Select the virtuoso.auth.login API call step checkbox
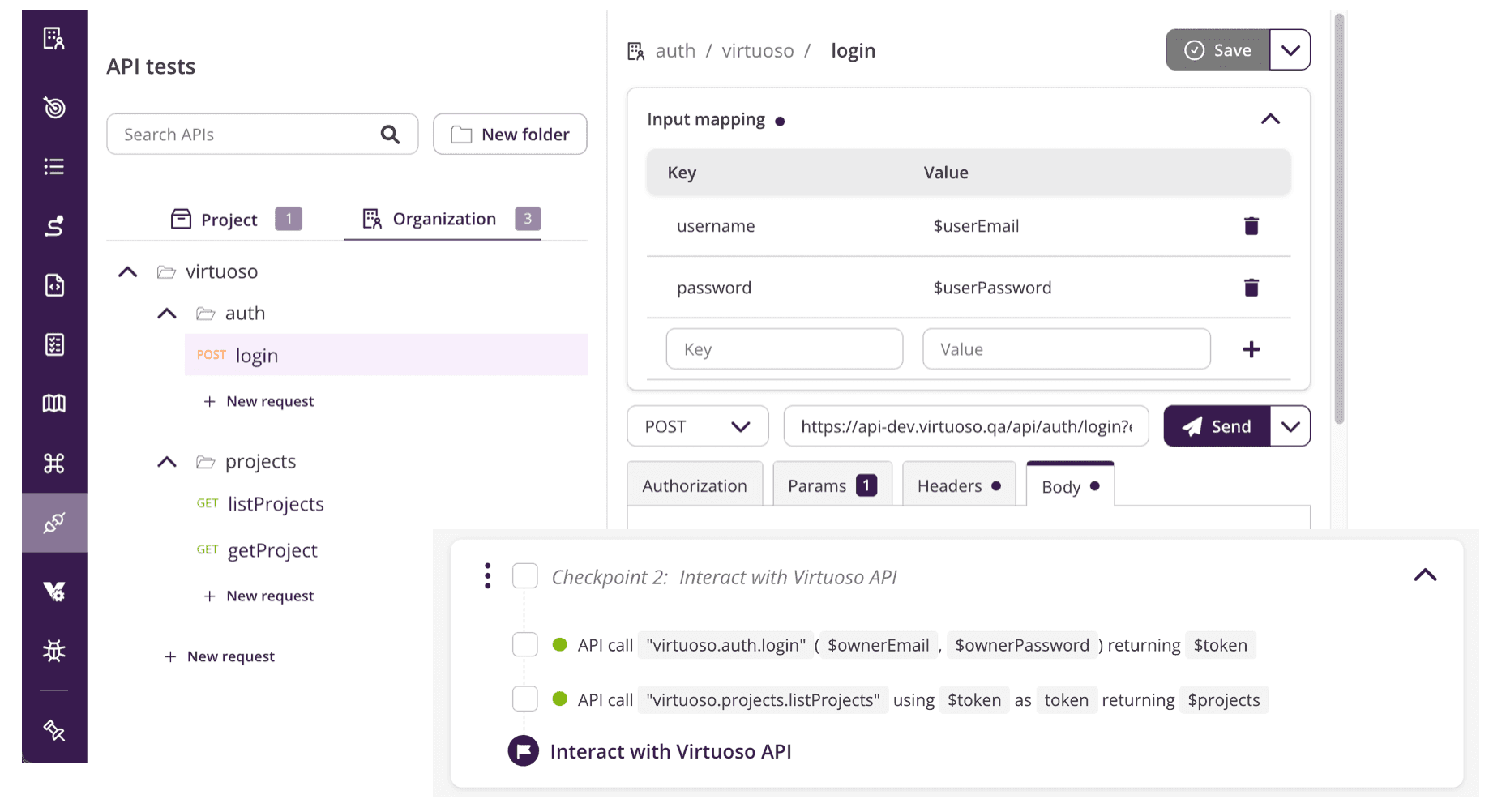Screen dimensions: 1506x812 (x=525, y=645)
